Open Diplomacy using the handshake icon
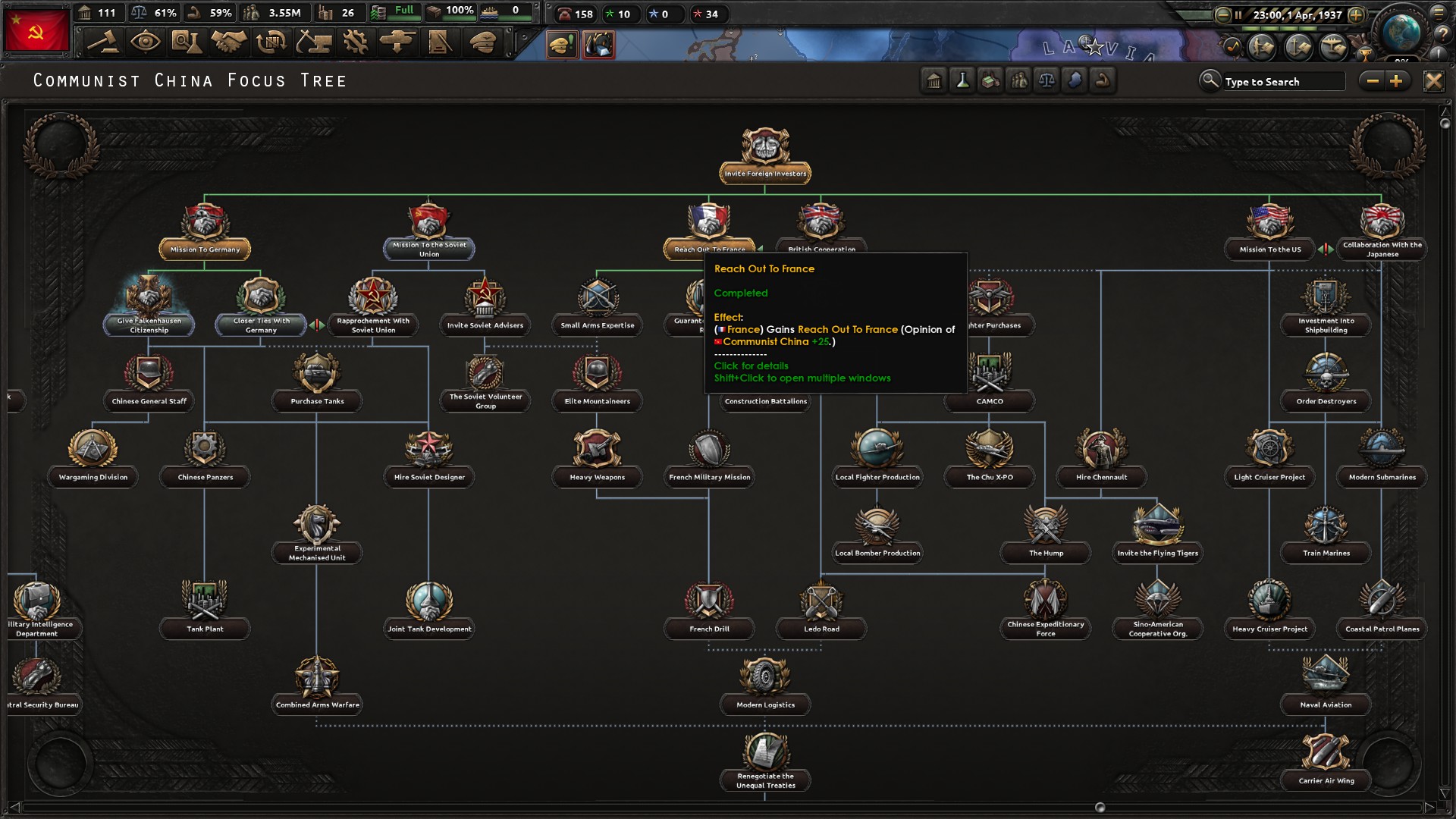Viewport: 1456px width, 819px height. (x=230, y=43)
